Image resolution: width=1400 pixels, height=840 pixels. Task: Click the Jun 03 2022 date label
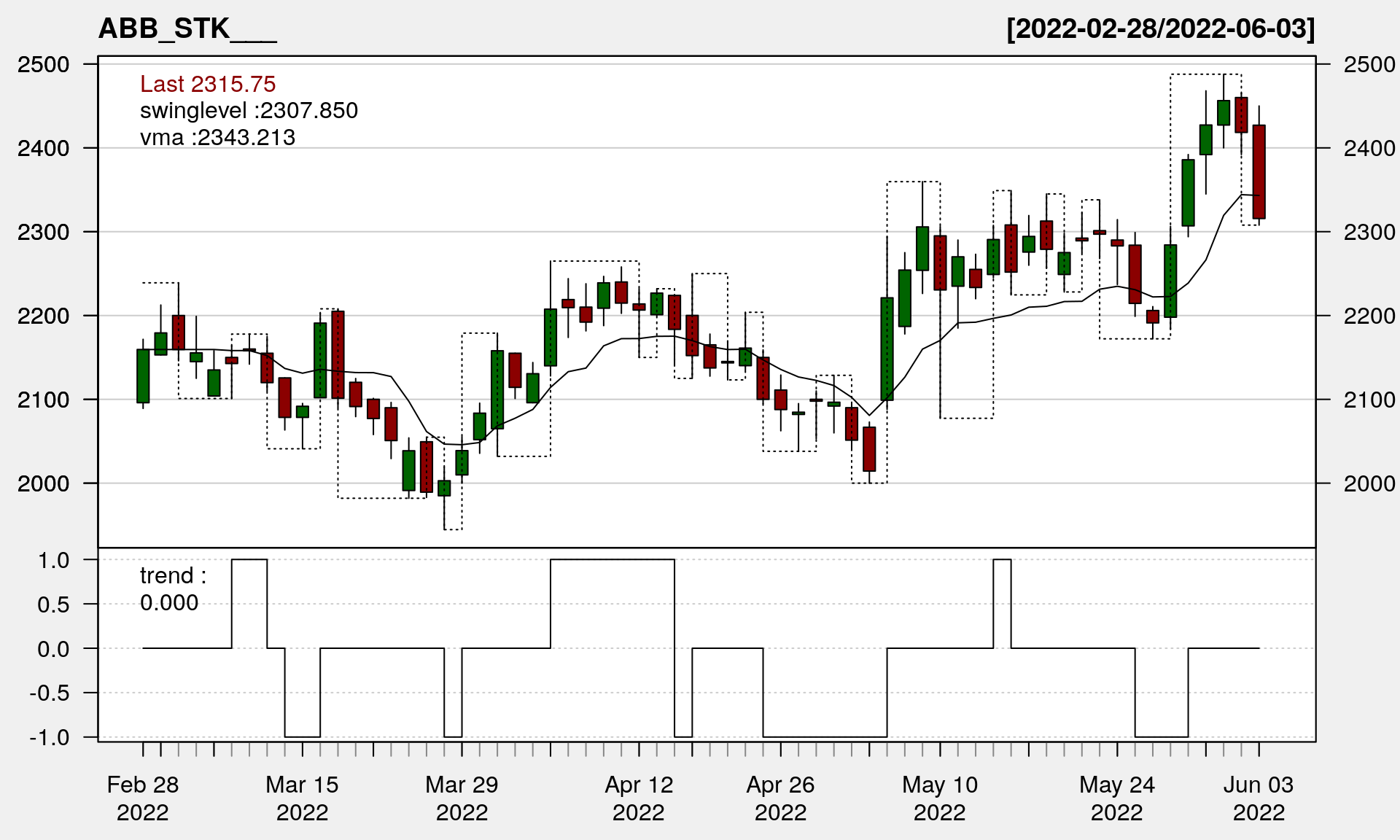point(1259,798)
